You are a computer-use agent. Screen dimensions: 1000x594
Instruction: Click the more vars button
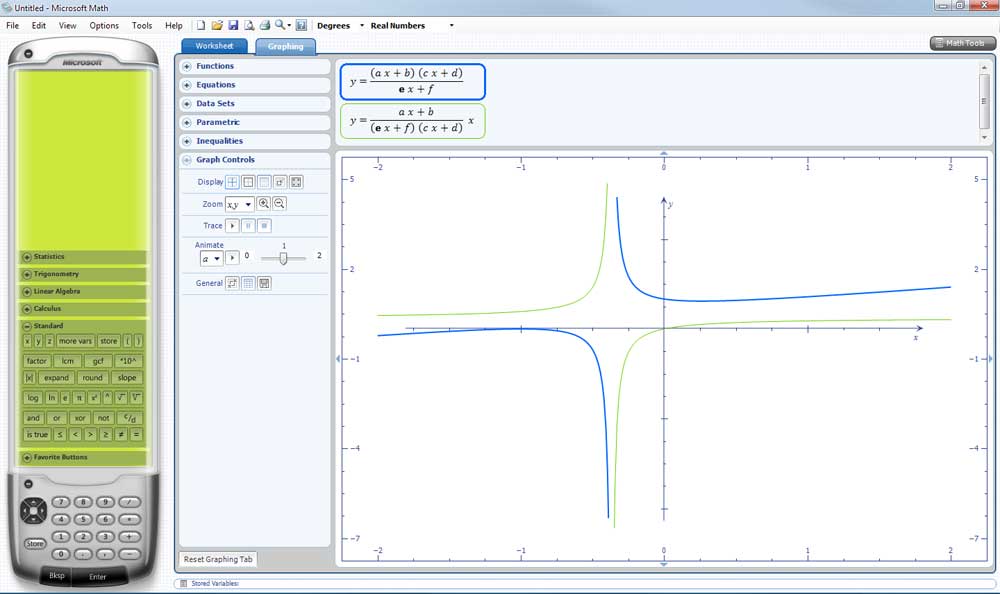coord(76,341)
